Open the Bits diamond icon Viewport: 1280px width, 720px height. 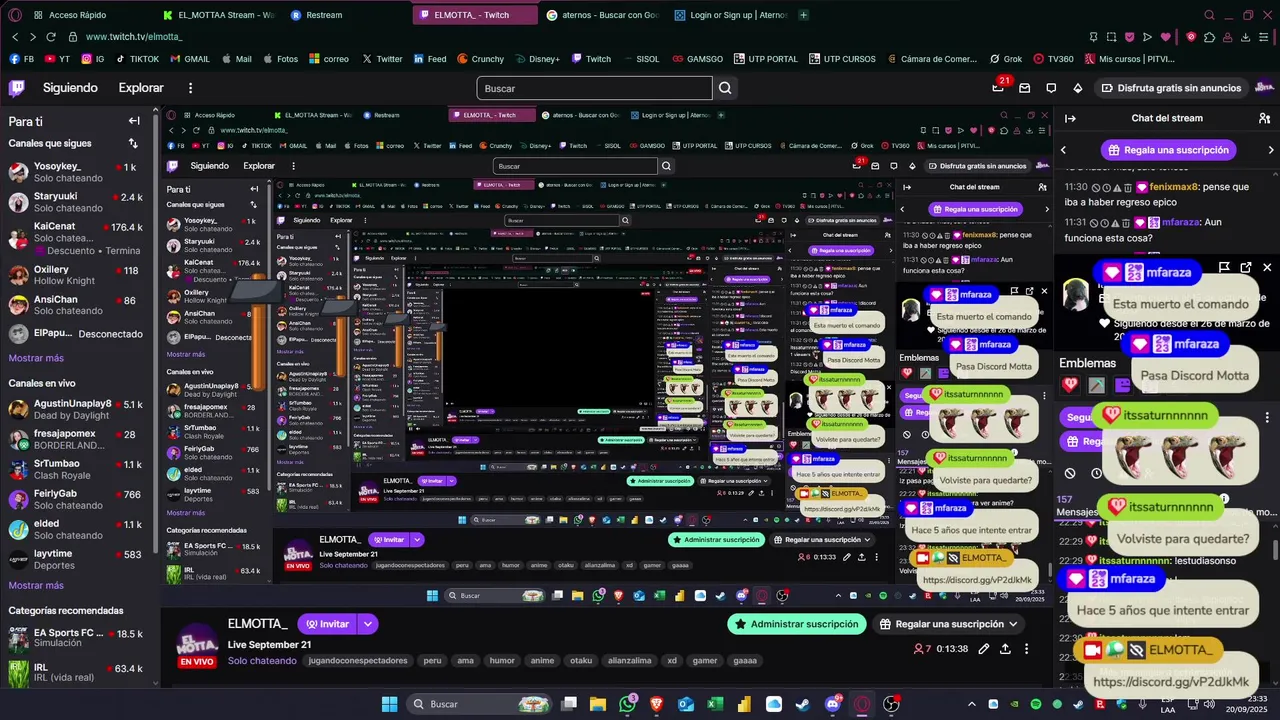(1077, 88)
